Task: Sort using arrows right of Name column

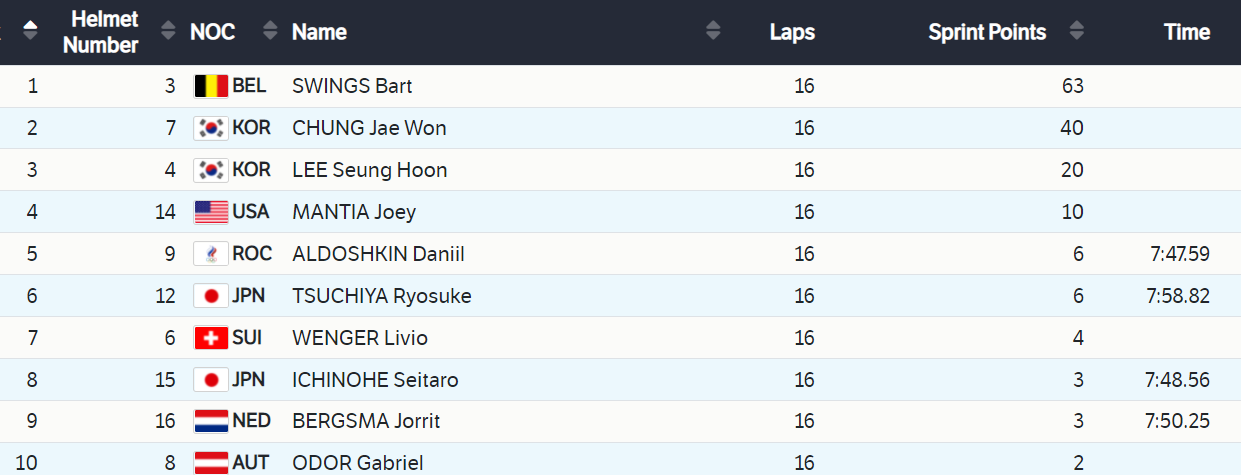Action: click(x=712, y=31)
